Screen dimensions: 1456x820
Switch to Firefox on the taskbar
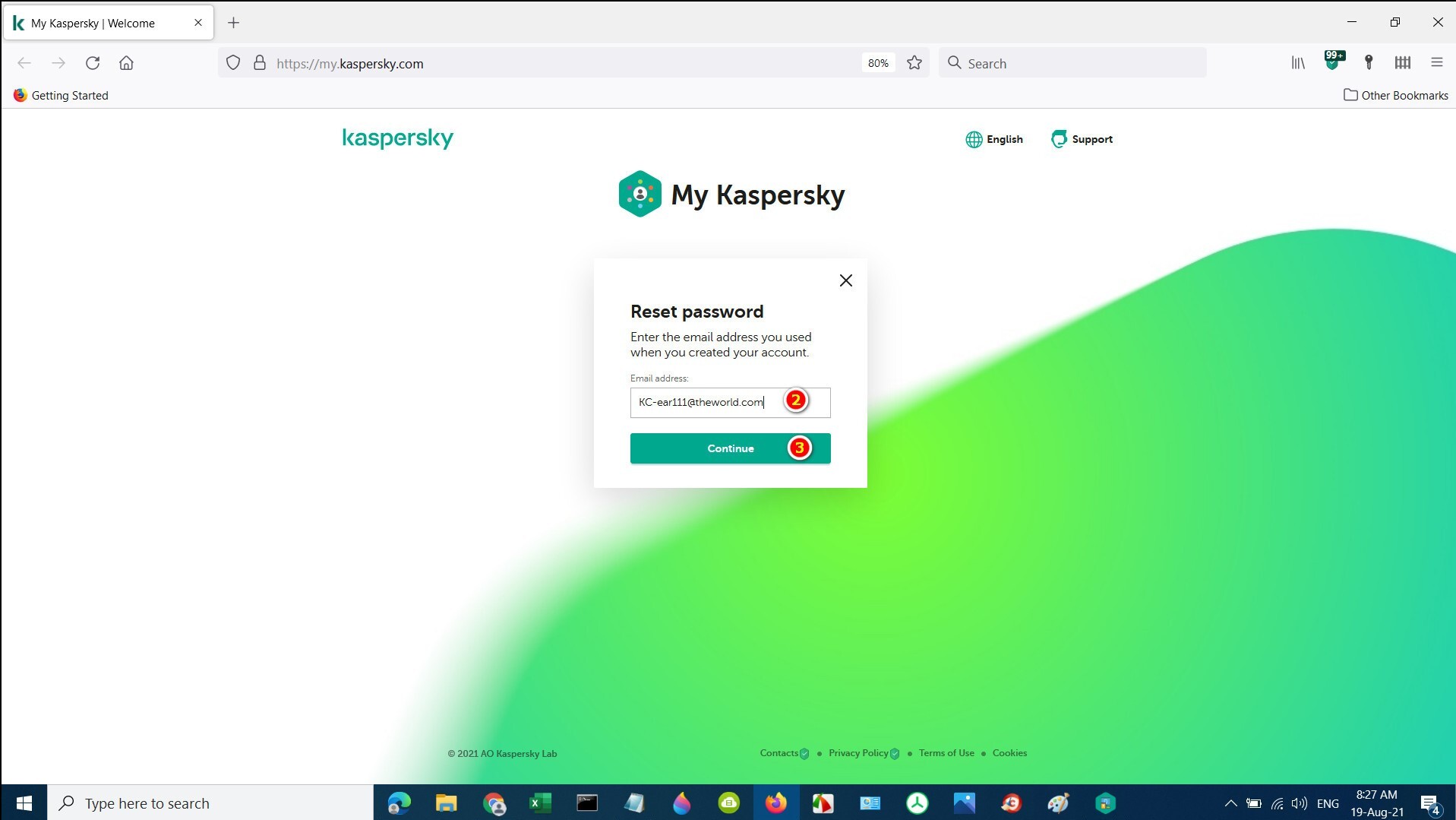coord(775,803)
